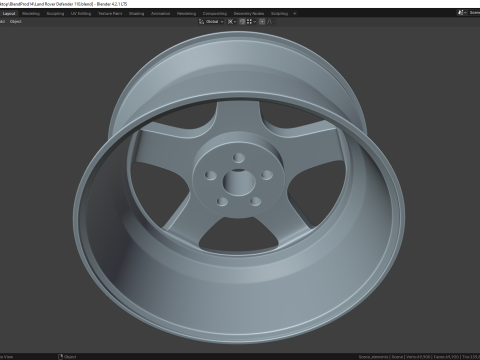Open proportional editing falloff dropdown

click(x=271, y=22)
